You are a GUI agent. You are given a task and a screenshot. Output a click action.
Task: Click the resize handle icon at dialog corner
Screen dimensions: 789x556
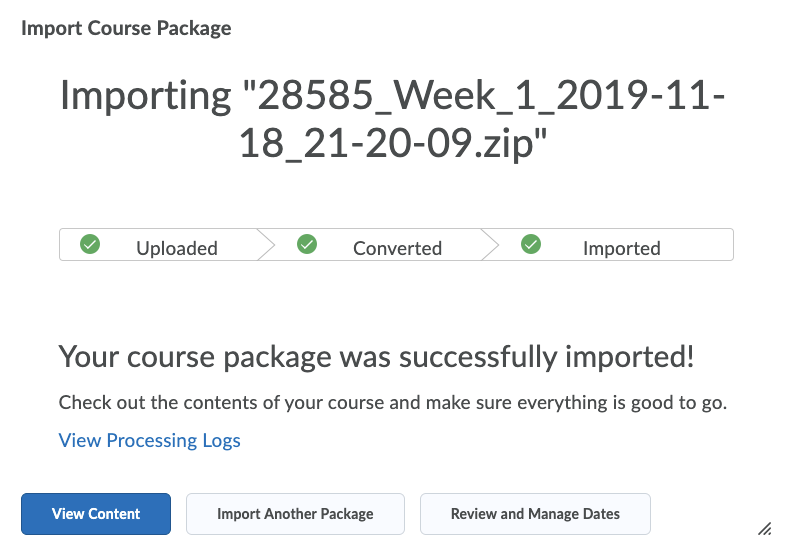click(x=765, y=529)
